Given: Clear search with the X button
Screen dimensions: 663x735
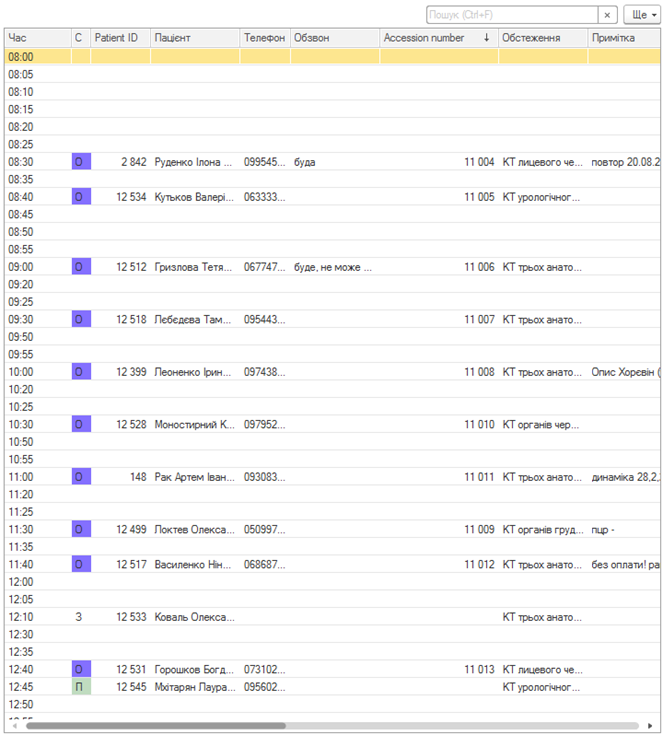Looking at the screenshot, I should coord(608,15).
